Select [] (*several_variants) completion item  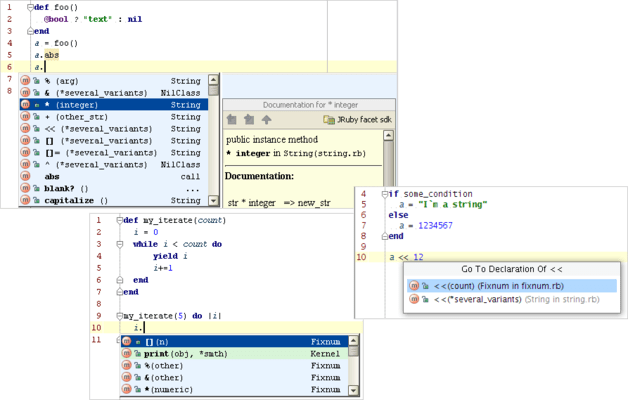114,141
